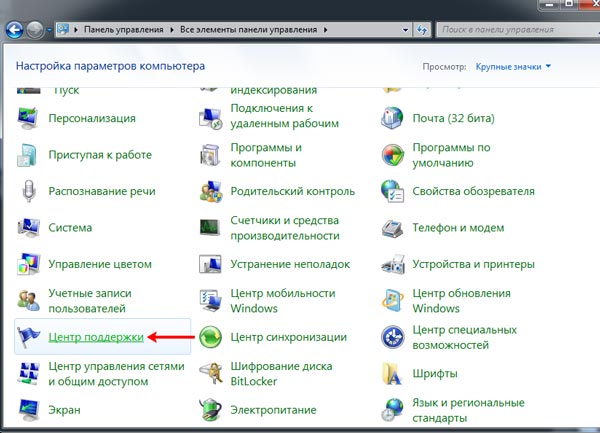Expand the arrow after Все элементы панели управления
Image resolution: width=600 pixels, height=433 pixels.
(325, 30)
